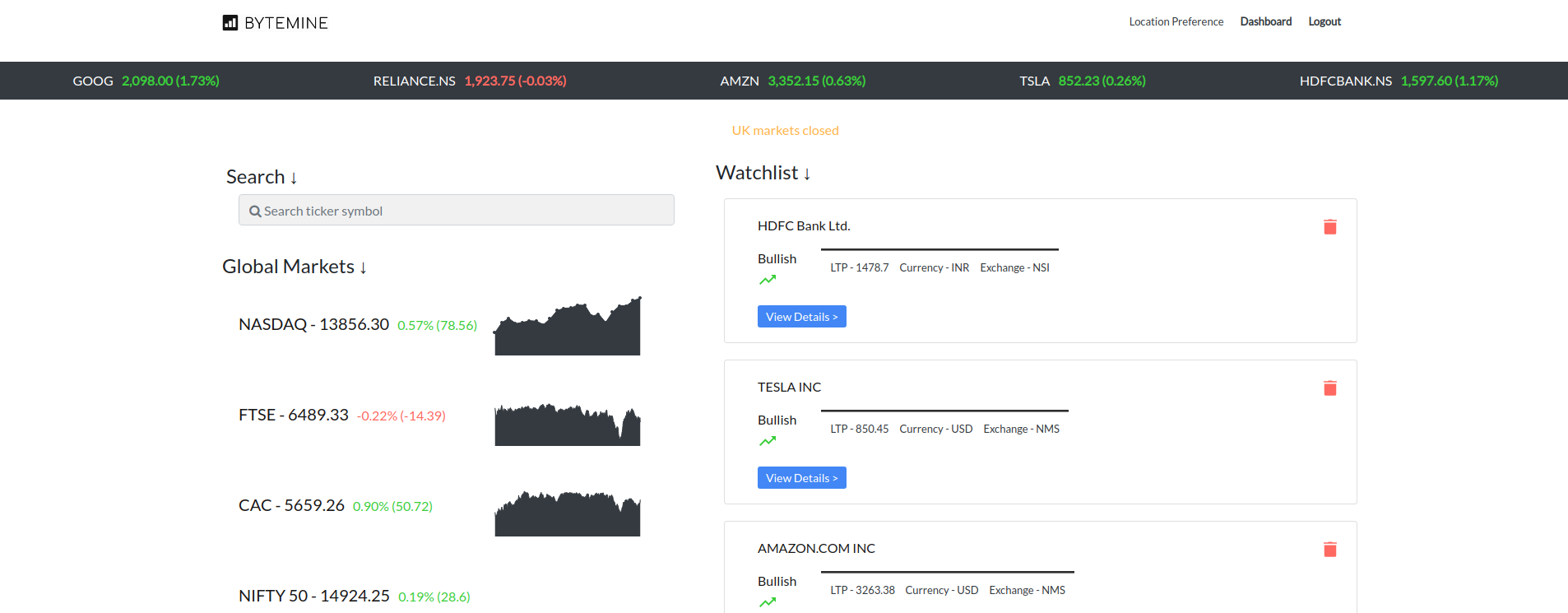This screenshot has height=613, width=1568.
Task: Click Currency - INR label
Action: [x=934, y=267]
